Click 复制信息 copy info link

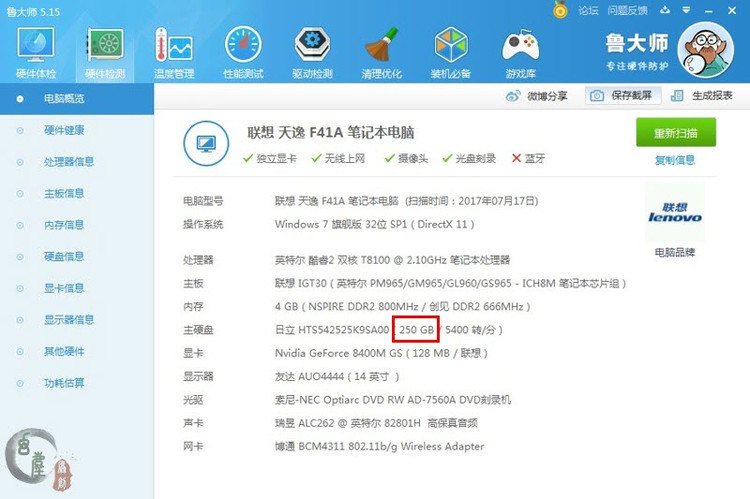coord(675,160)
